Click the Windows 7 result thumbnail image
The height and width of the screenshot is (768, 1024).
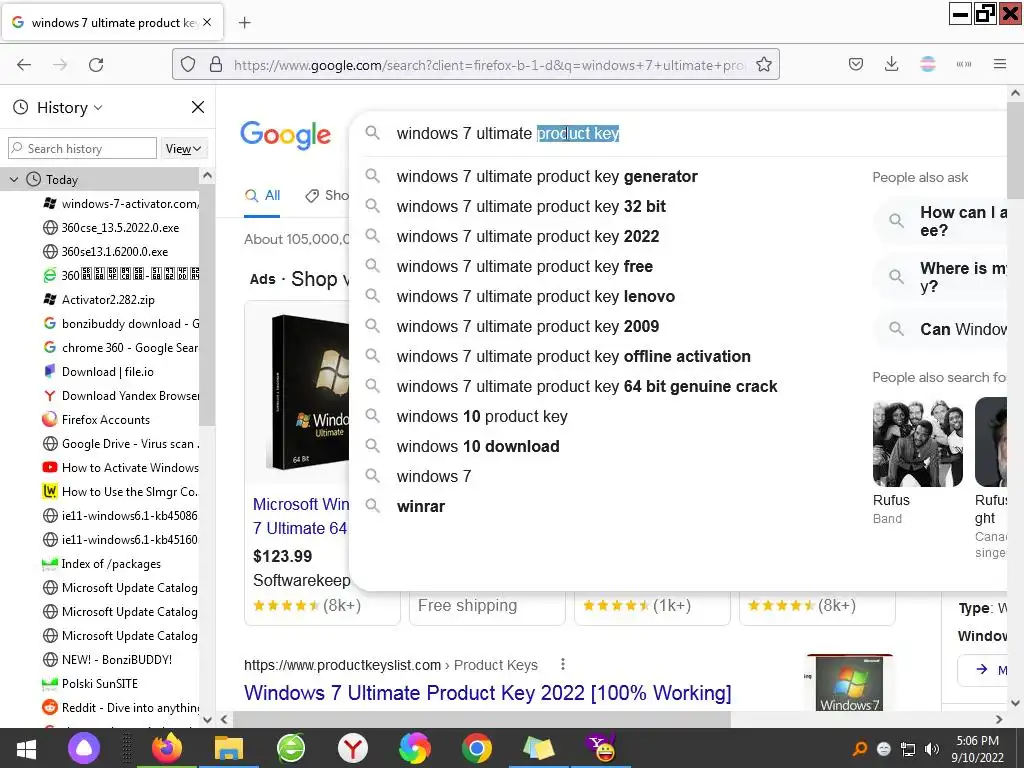pyautogui.click(x=849, y=682)
